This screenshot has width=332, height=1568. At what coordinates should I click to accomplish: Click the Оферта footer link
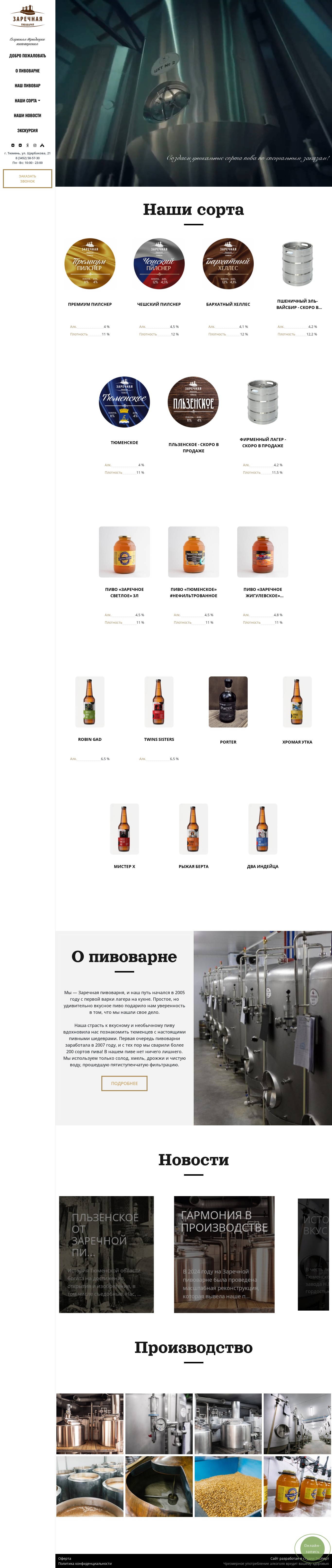pos(65,1559)
